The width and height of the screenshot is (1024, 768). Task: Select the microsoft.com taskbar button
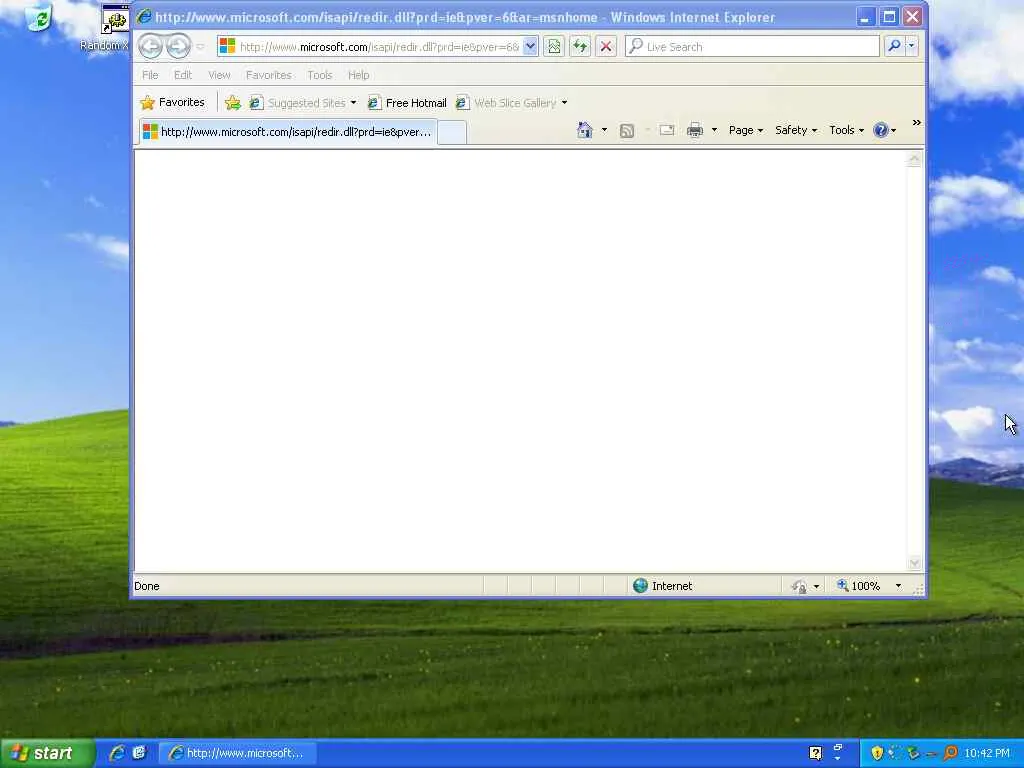coord(238,753)
